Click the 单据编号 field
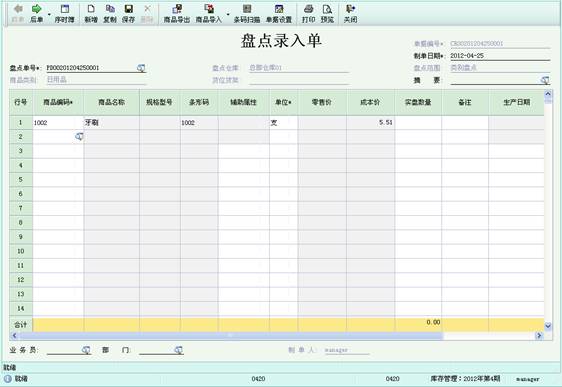Viewport: 562px width, 387px height. coord(500,44)
